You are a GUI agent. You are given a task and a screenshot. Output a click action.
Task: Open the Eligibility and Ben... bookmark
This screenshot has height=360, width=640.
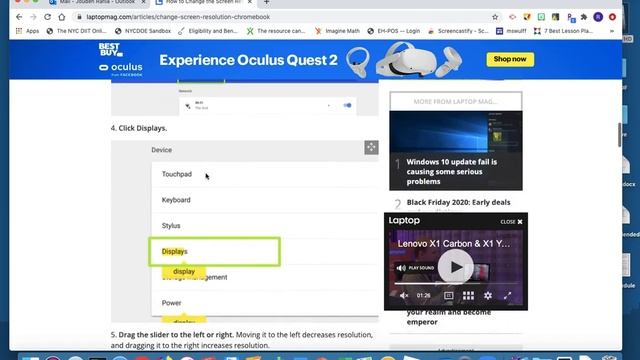(x=208, y=31)
